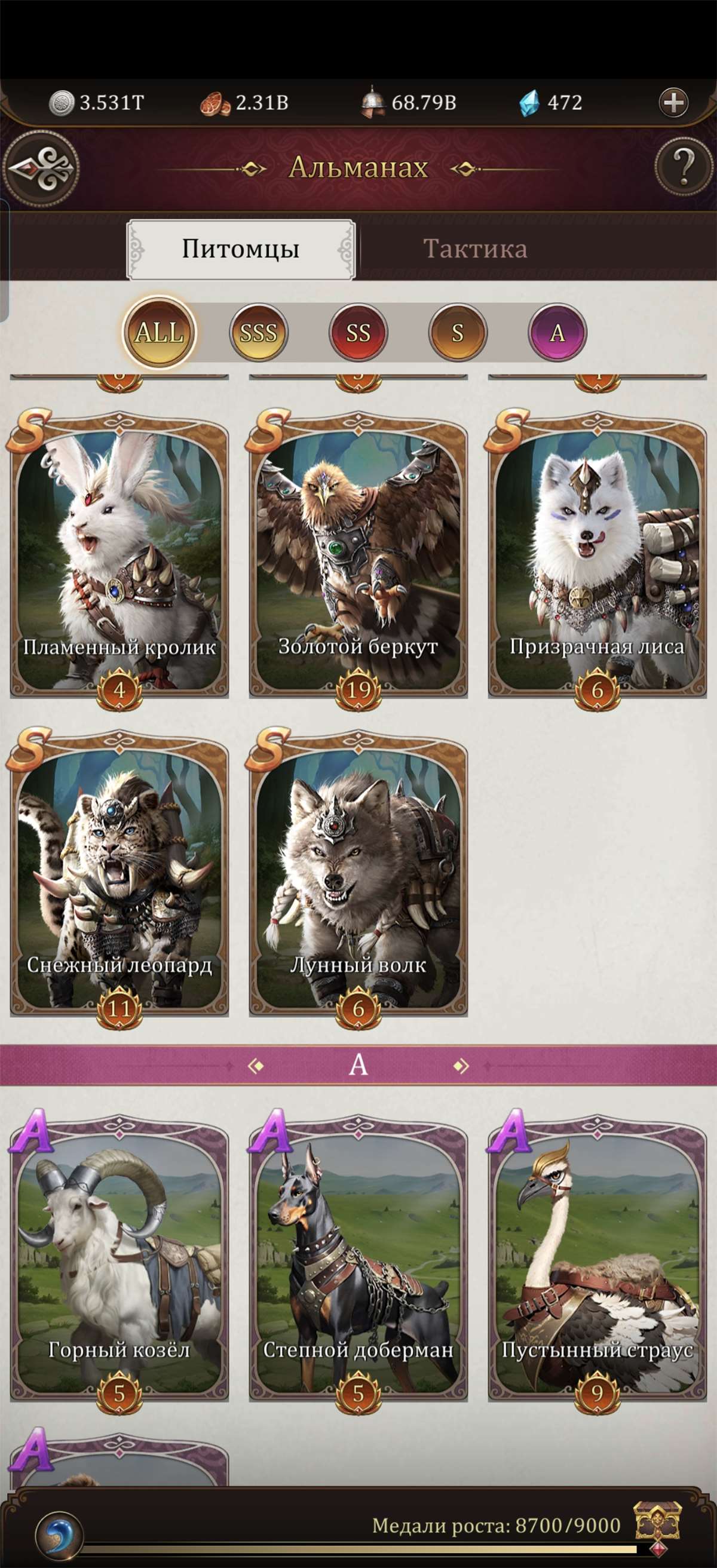Filter pets by SS rarity
Screen dimensions: 717x1568
(358, 332)
